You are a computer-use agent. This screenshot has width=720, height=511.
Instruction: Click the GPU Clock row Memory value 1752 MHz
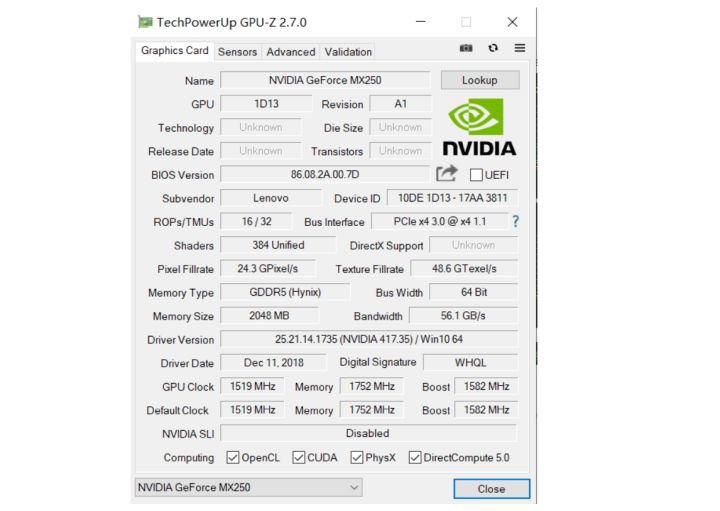[x=372, y=386]
